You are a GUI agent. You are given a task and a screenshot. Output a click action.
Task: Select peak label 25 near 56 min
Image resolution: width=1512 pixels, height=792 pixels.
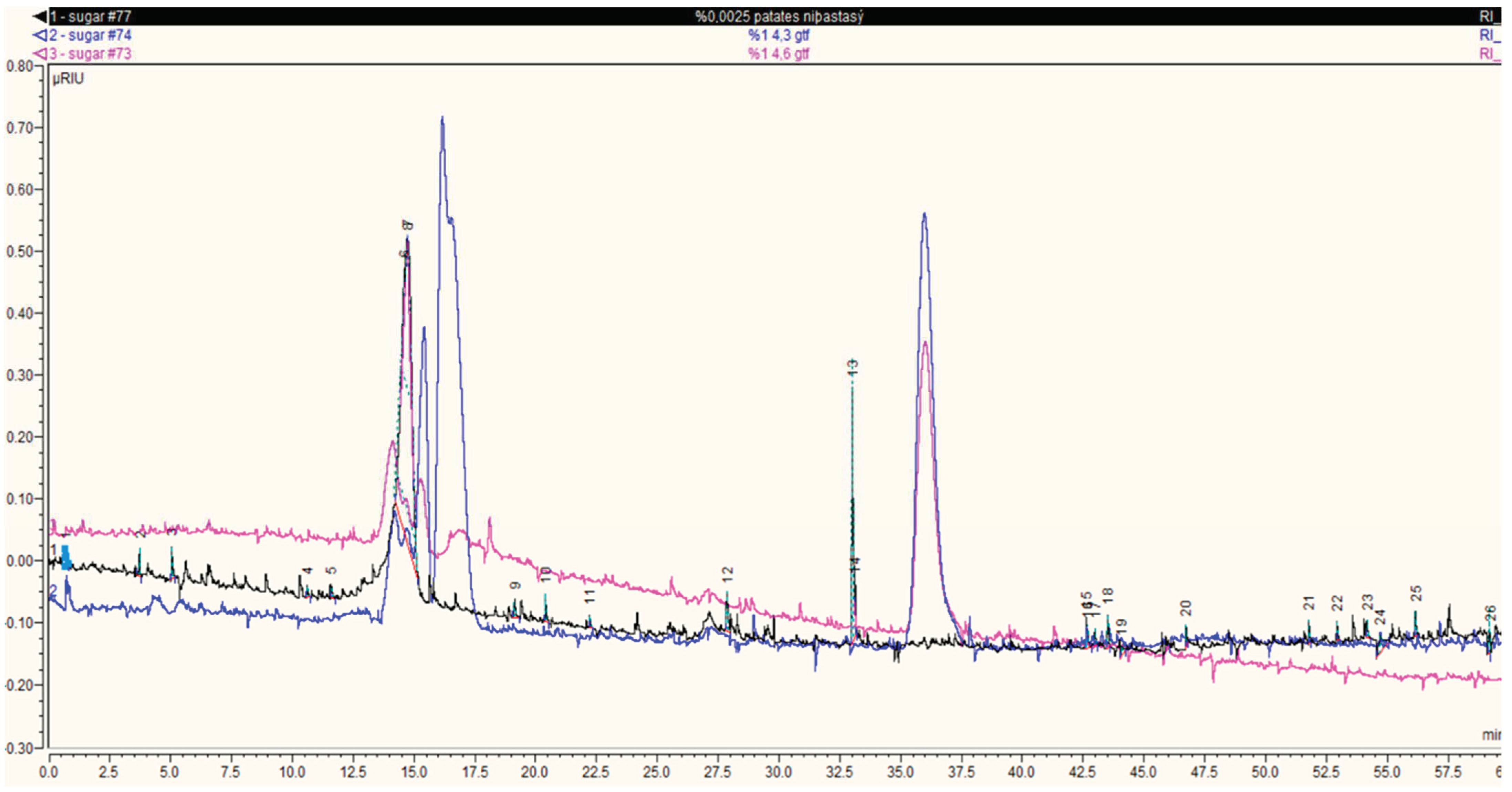tap(1416, 593)
